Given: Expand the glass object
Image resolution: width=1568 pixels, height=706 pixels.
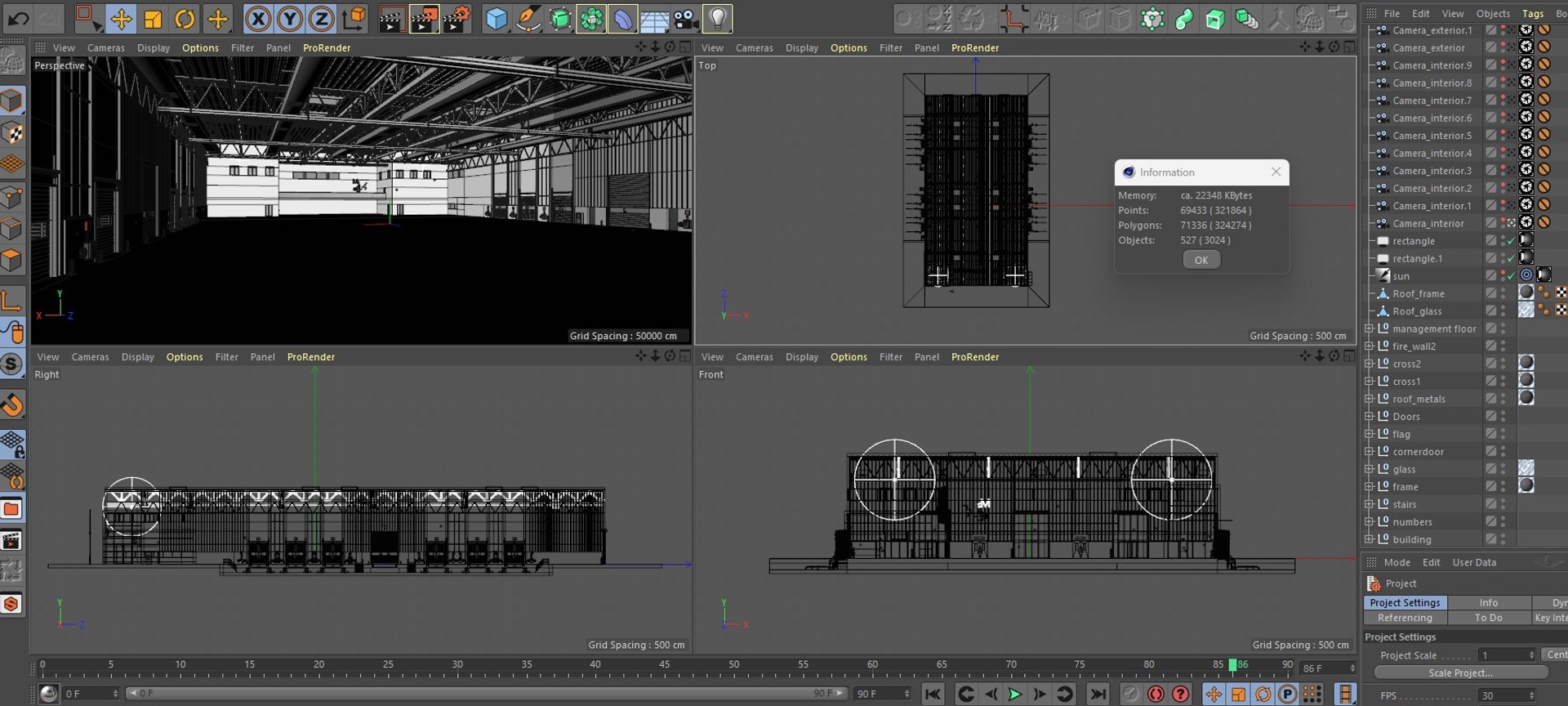Looking at the screenshot, I should point(1370,469).
